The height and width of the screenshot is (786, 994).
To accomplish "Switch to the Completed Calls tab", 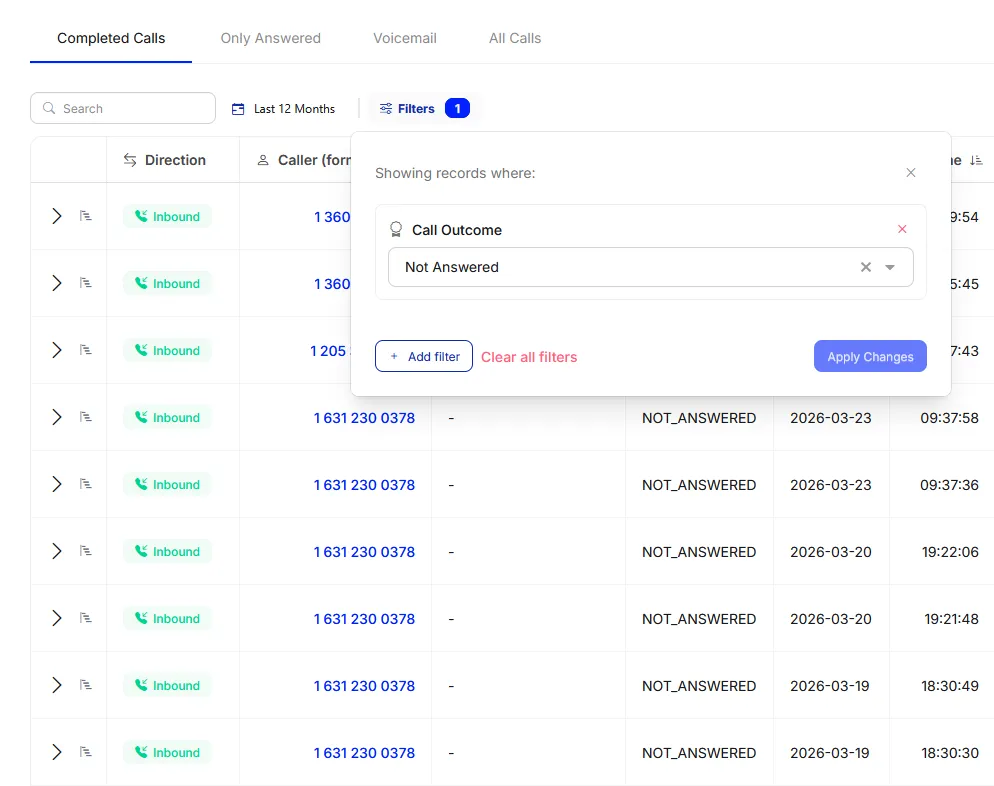I will (x=111, y=38).
